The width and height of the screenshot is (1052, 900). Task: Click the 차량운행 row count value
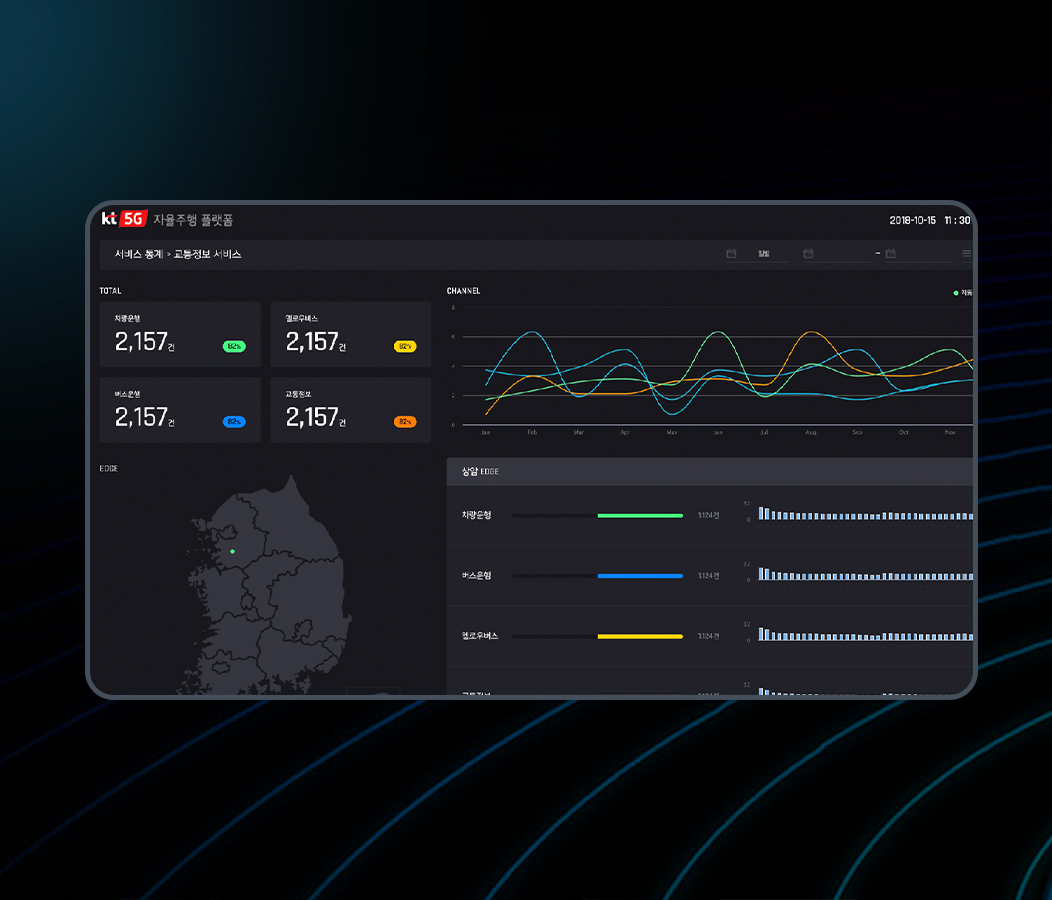click(708, 515)
